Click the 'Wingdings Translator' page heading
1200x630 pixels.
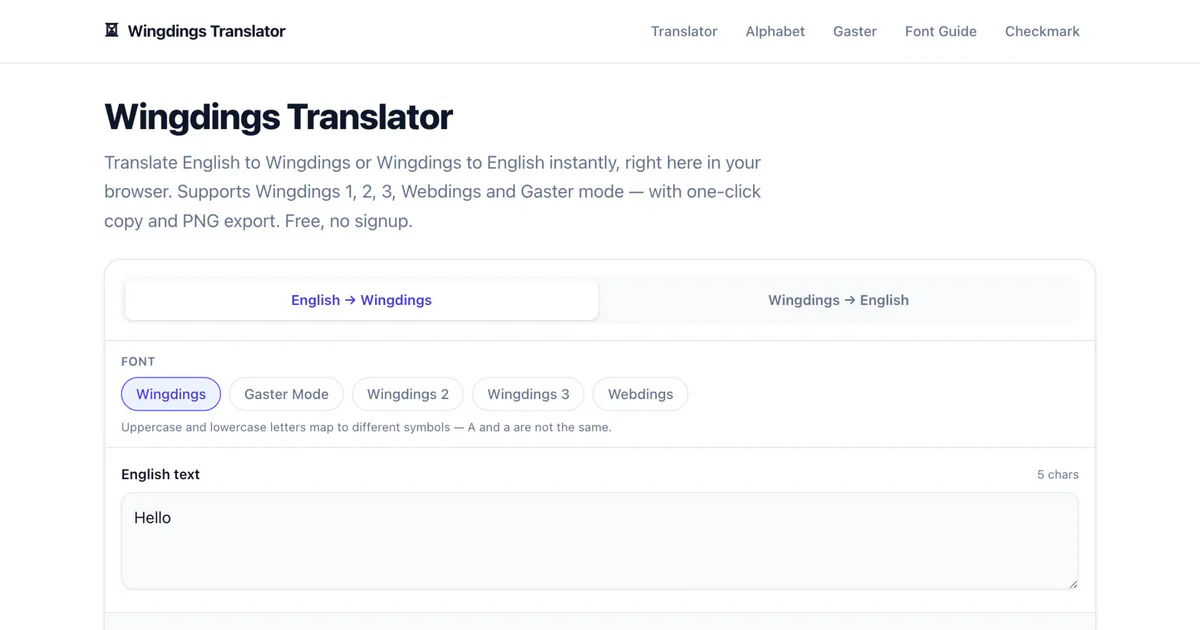point(278,117)
